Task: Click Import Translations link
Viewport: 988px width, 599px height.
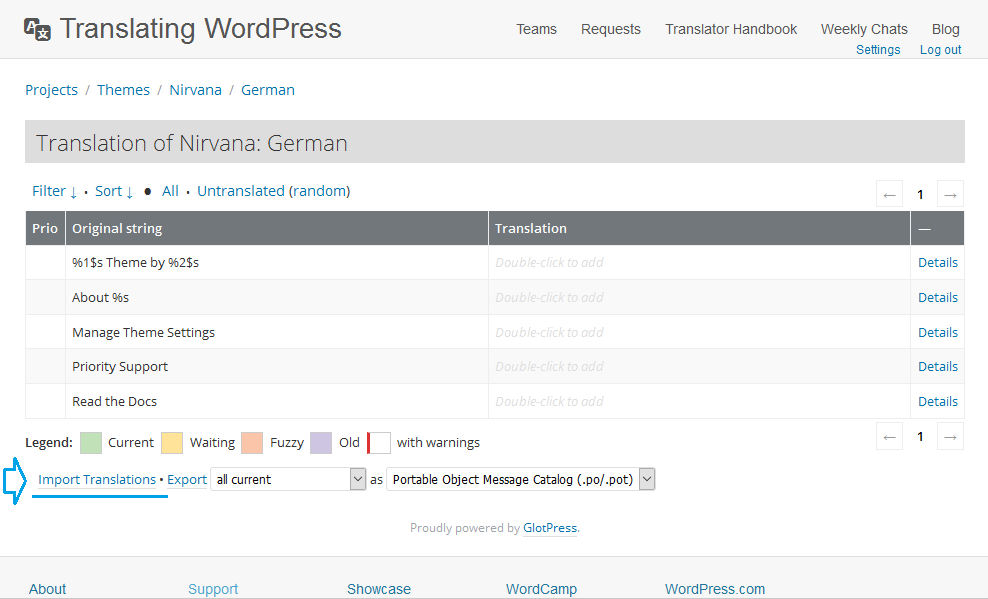Action: pos(97,480)
